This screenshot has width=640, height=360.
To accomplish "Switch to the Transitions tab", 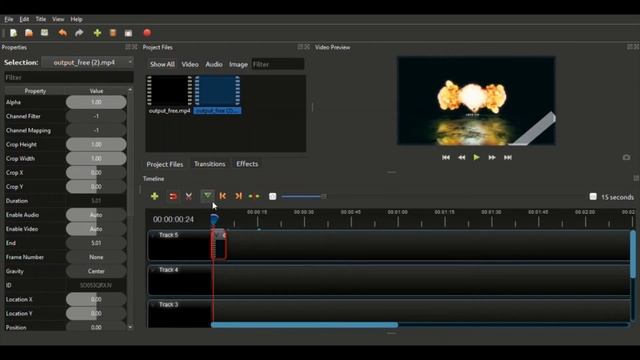I will [209, 164].
